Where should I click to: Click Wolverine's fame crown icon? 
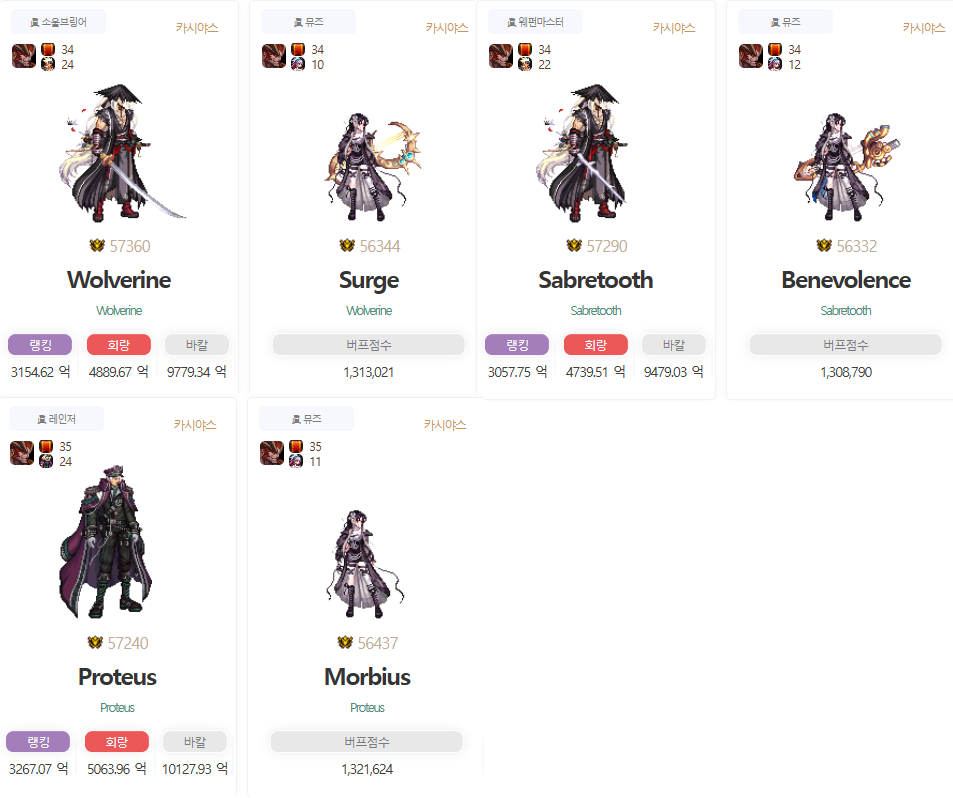(x=97, y=246)
